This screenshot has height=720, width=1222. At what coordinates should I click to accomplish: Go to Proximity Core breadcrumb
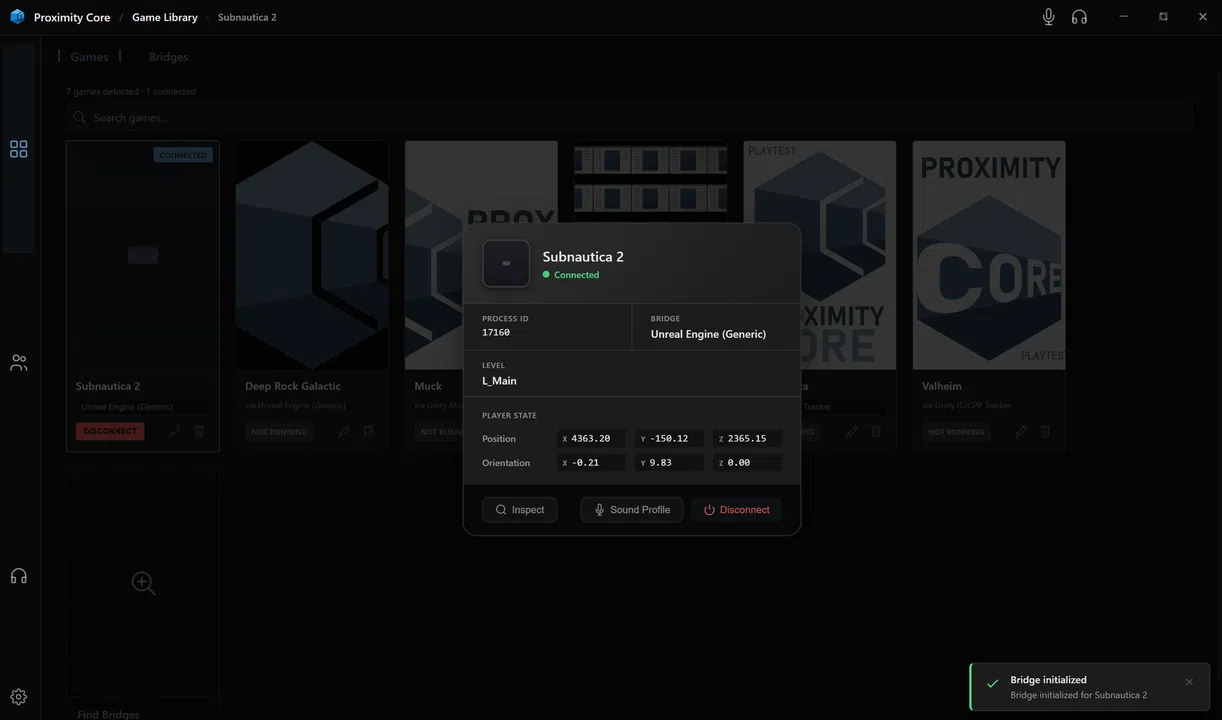(72, 18)
